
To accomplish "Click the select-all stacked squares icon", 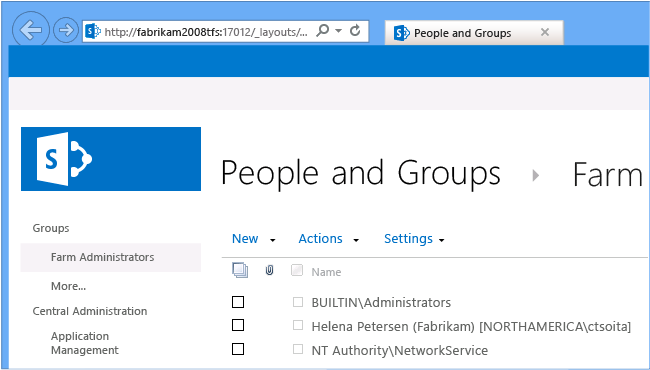I will [x=240, y=271].
